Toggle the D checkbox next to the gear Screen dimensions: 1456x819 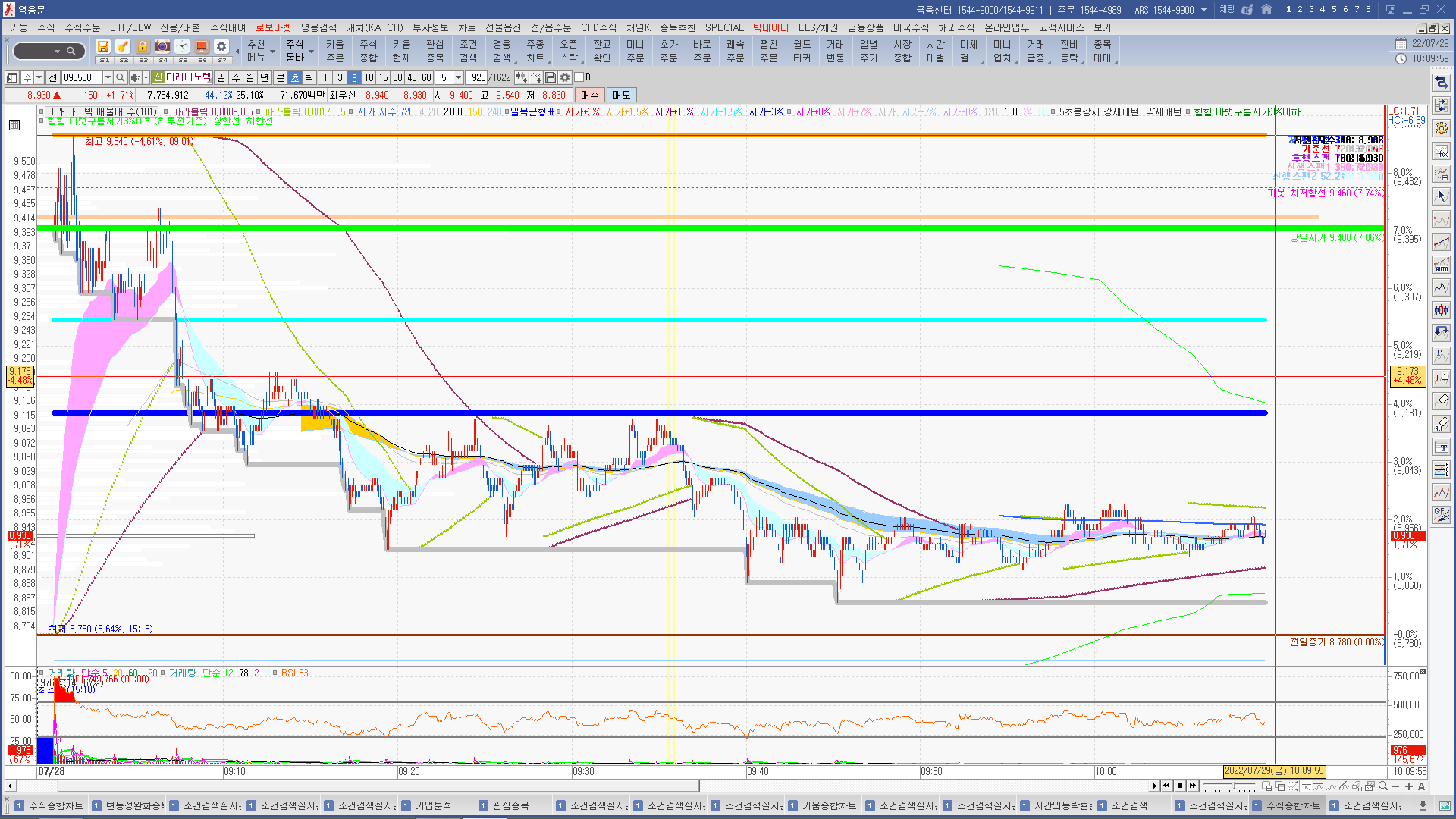579,77
